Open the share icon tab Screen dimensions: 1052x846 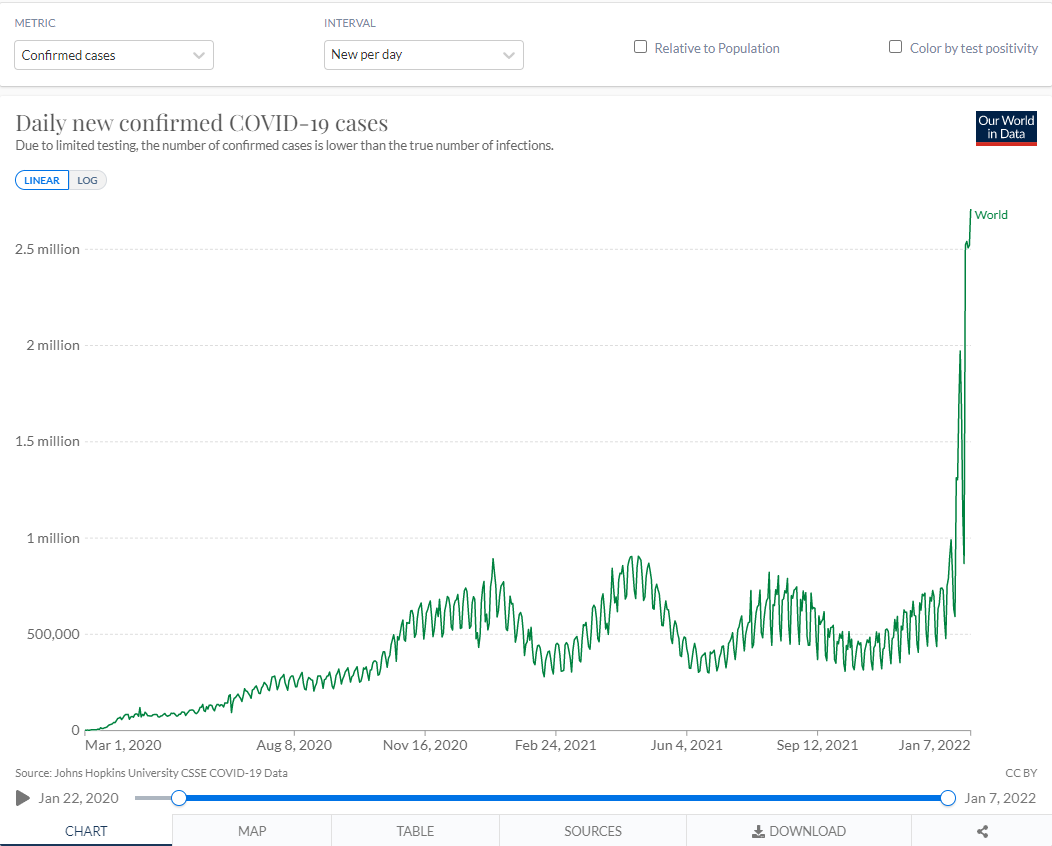pos(982,831)
